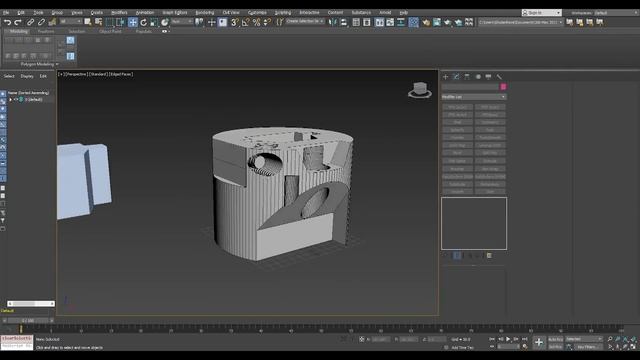Click the Edged Faces viewport label
640x360 pixels.
[121, 74]
